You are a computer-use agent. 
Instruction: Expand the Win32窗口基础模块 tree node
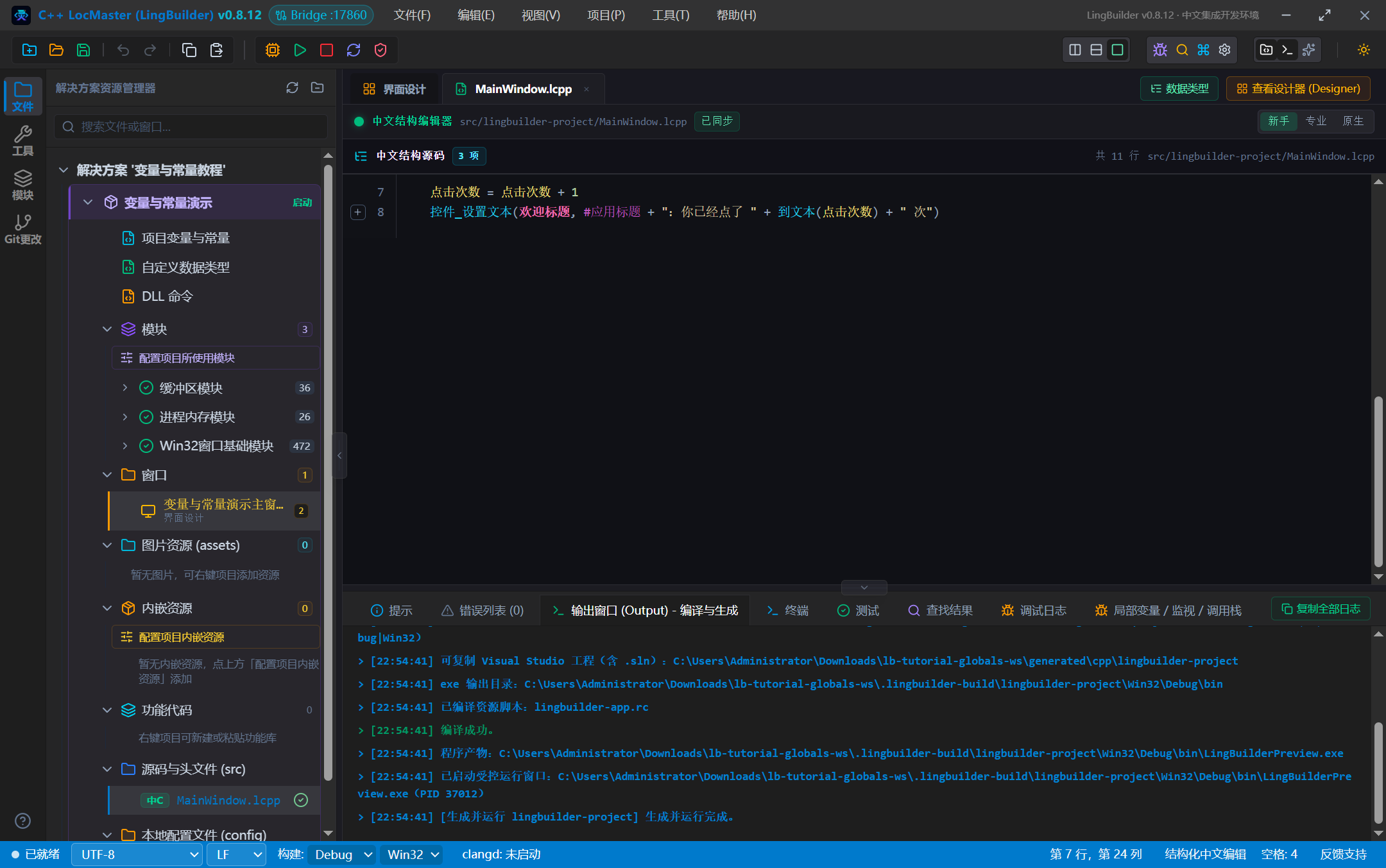[x=124, y=446]
